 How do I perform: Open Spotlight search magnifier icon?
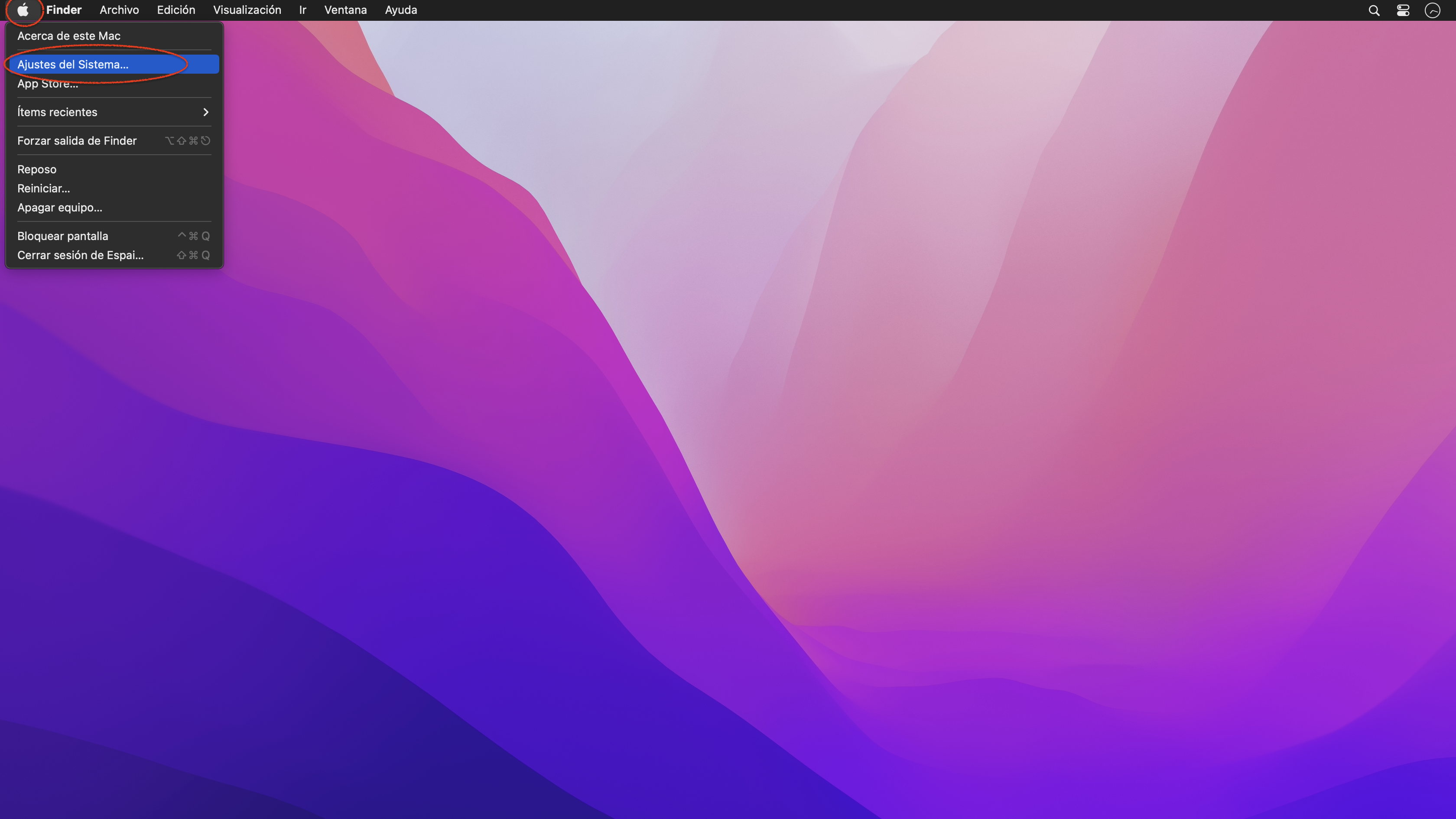tap(1374, 10)
